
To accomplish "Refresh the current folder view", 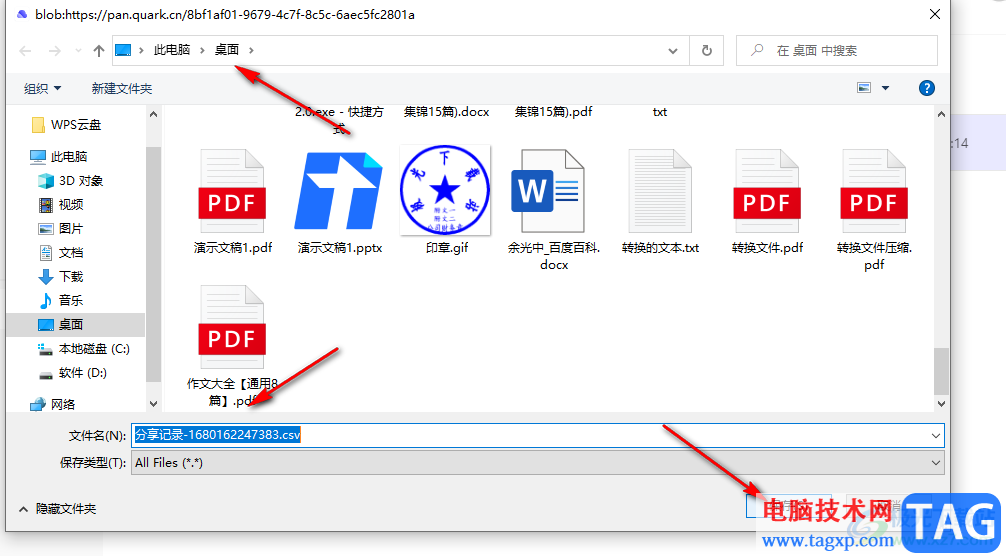I will 706,51.
